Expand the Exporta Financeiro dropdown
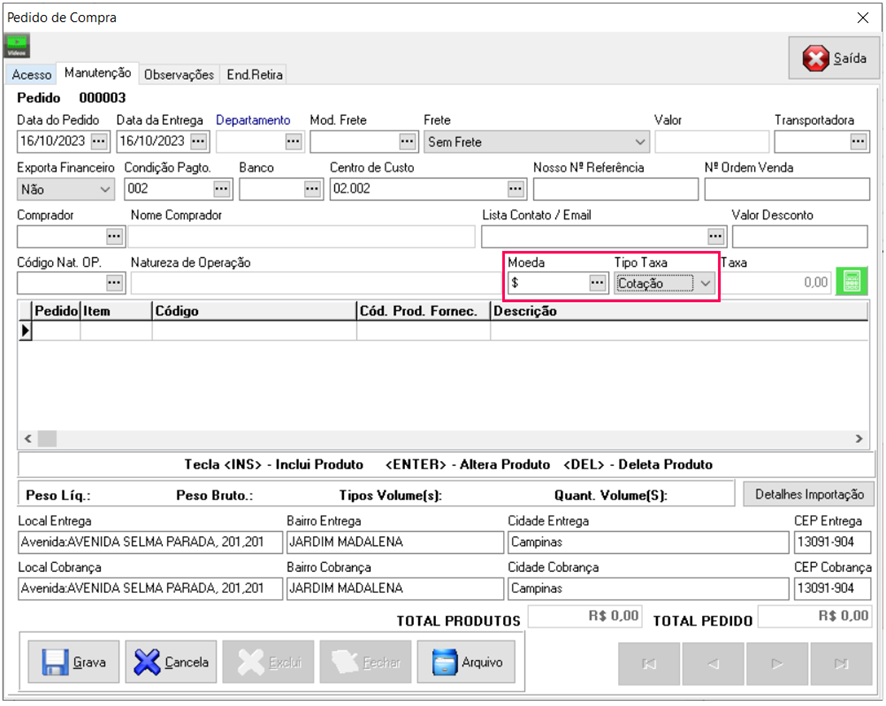The width and height of the screenshot is (886, 706). tap(106, 189)
